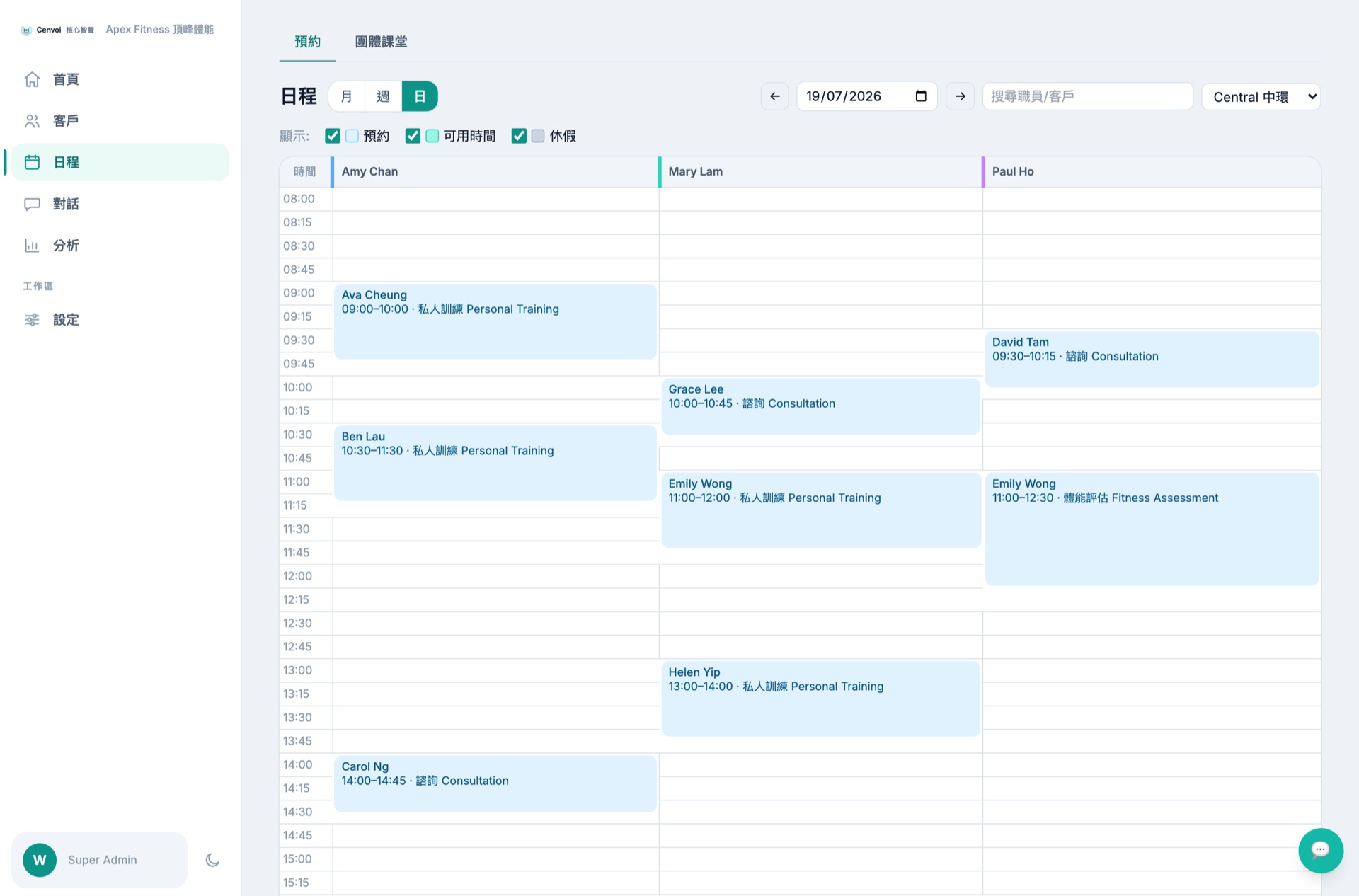Click the 12:00 time row label
Screen dimensions: 1359x896
[297, 576]
